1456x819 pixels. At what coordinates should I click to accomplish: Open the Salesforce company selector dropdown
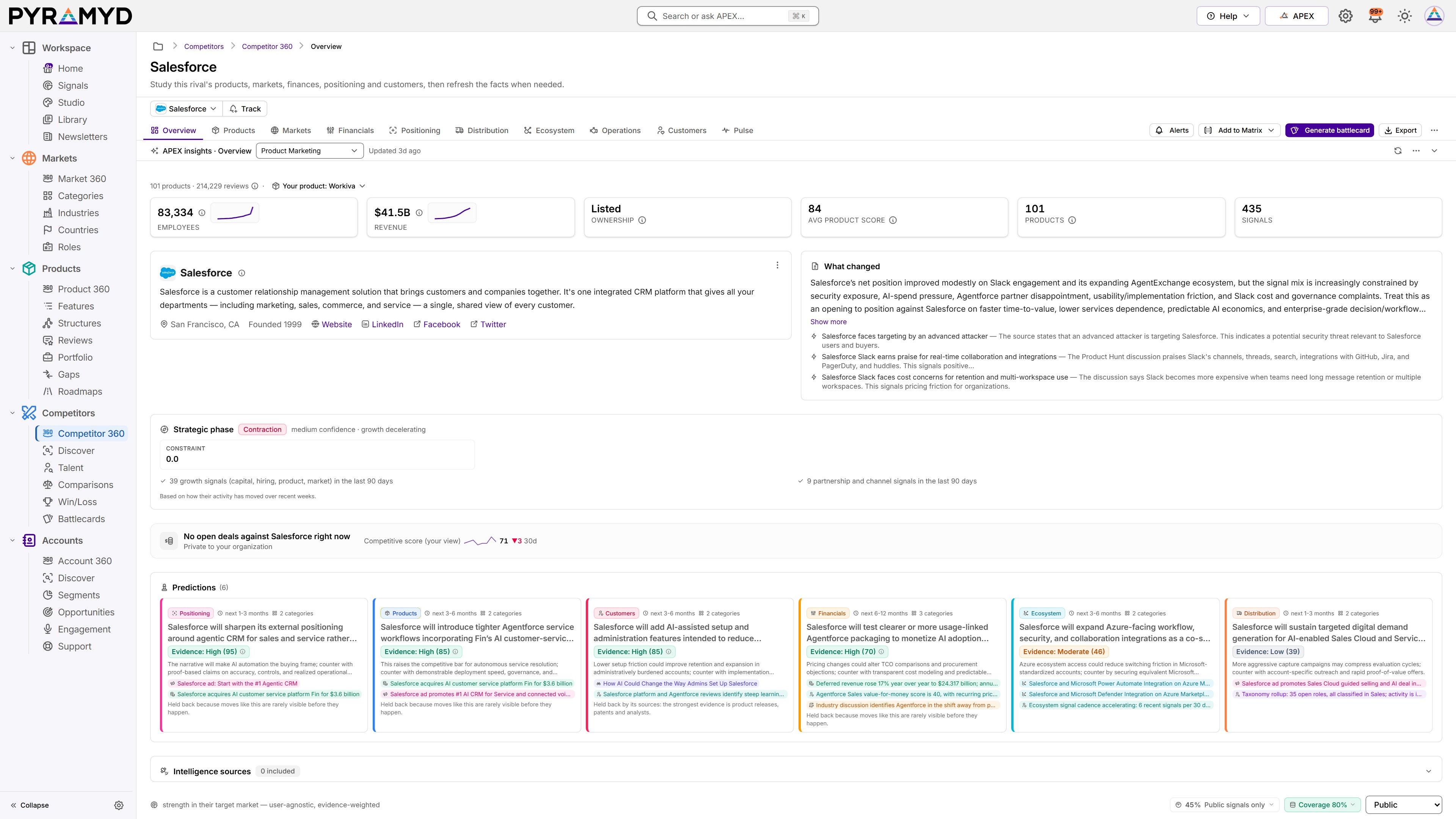point(186,108)
